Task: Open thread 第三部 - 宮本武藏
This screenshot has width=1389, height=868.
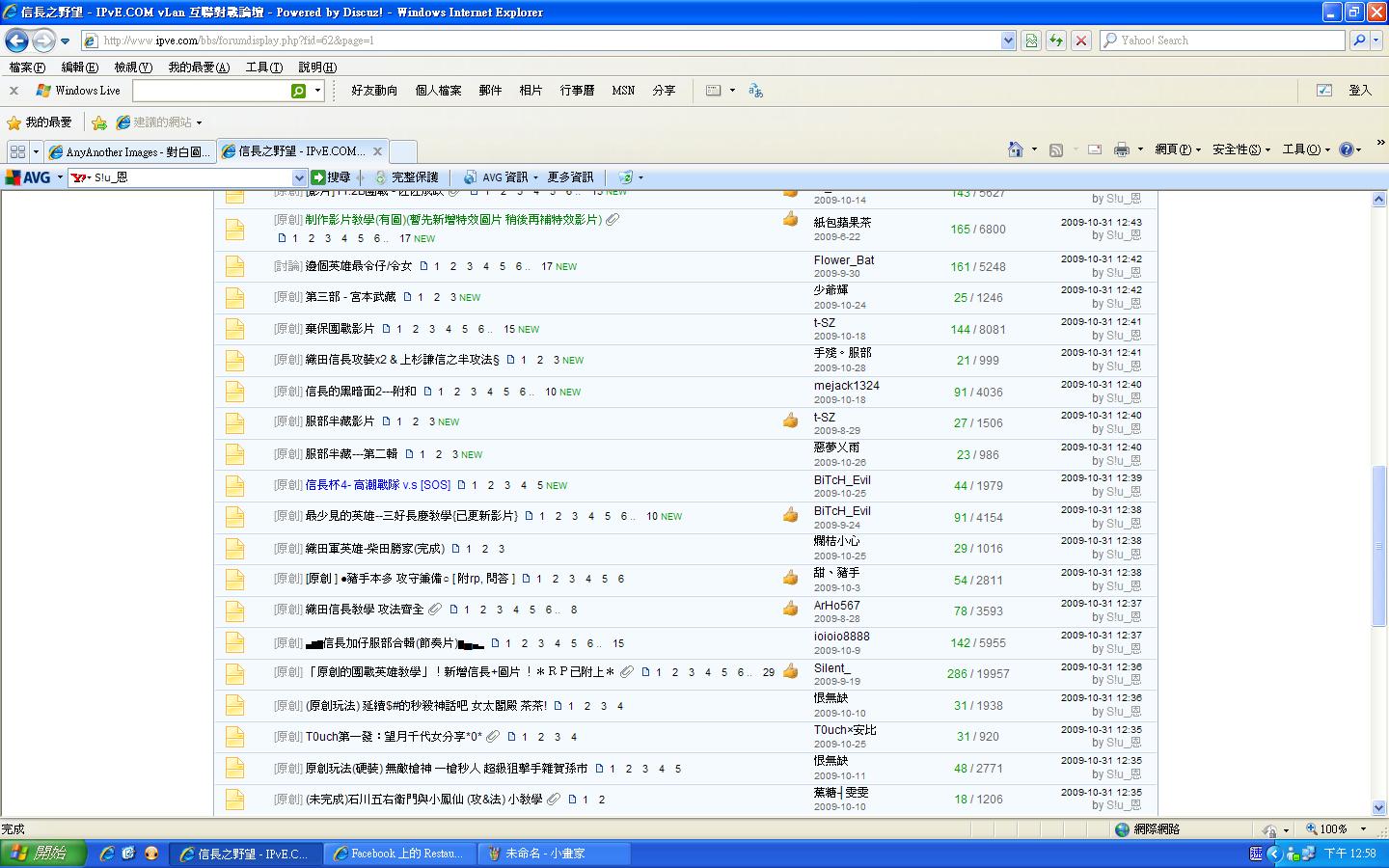Action: pos(350,297)
